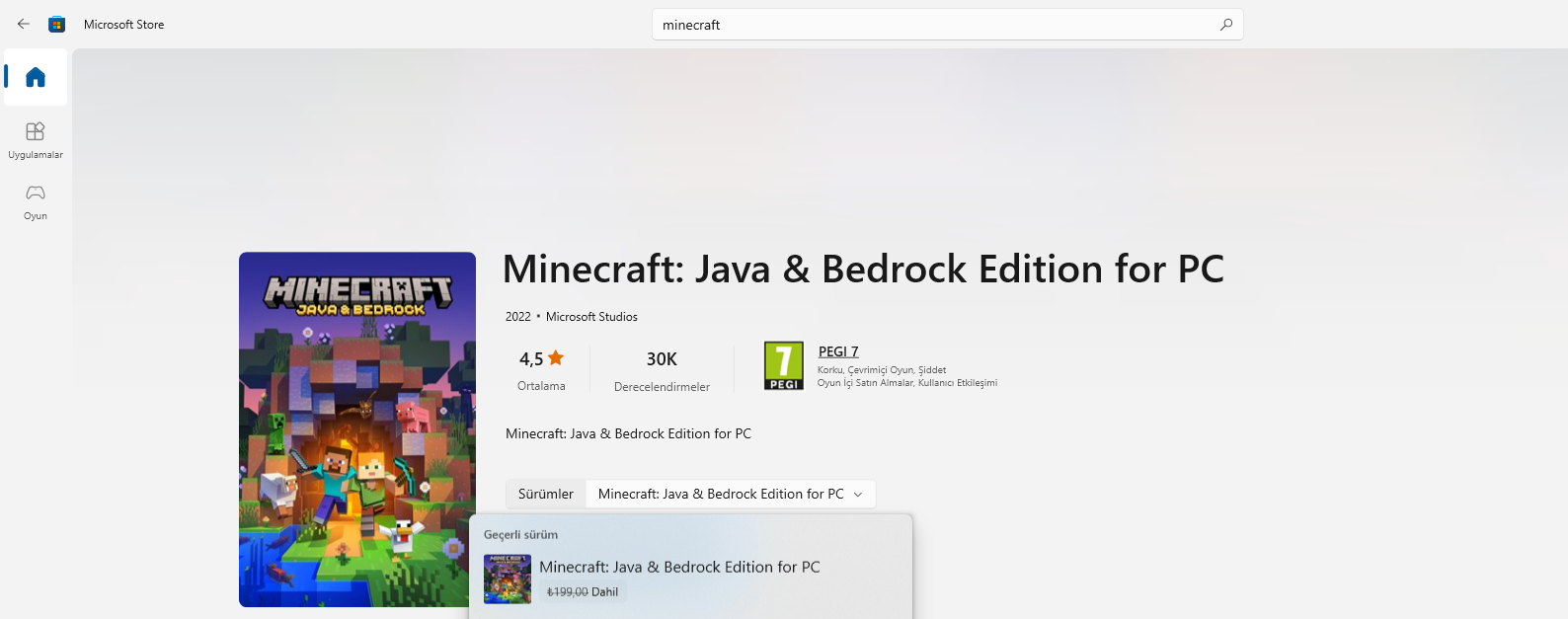Click the PEGI 7 link
This screenshot has height=619, width=1568.
pos(838,351)
